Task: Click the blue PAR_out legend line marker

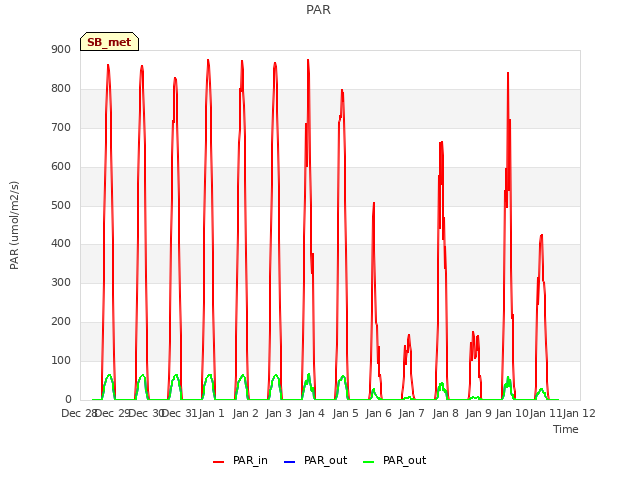Action: point(289,462)
